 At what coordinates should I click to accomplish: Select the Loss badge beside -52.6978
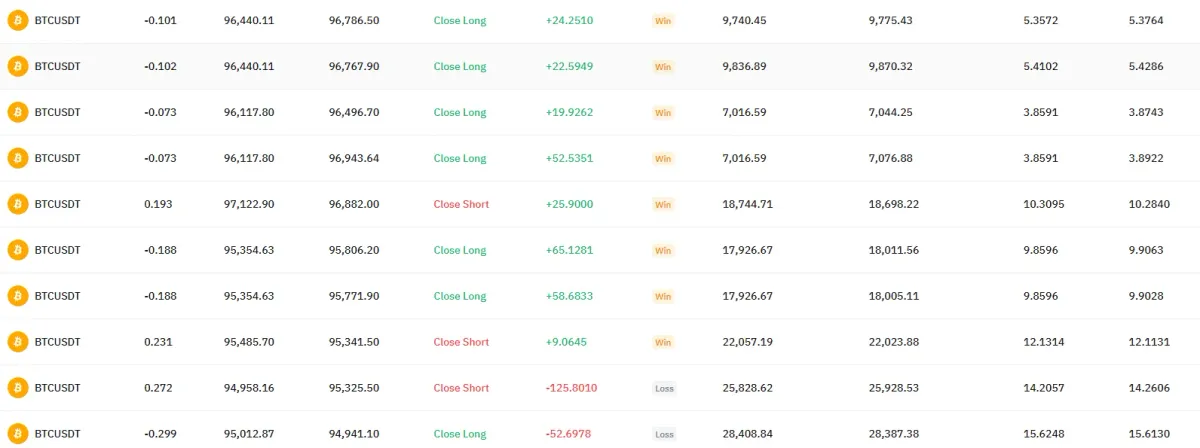pos(664,434)
